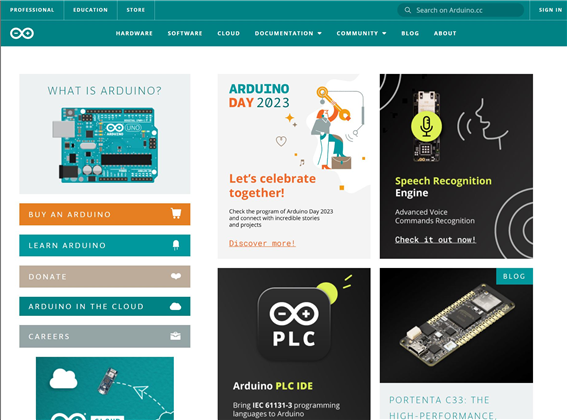Click the Sign In link

(x=550, y=10)
